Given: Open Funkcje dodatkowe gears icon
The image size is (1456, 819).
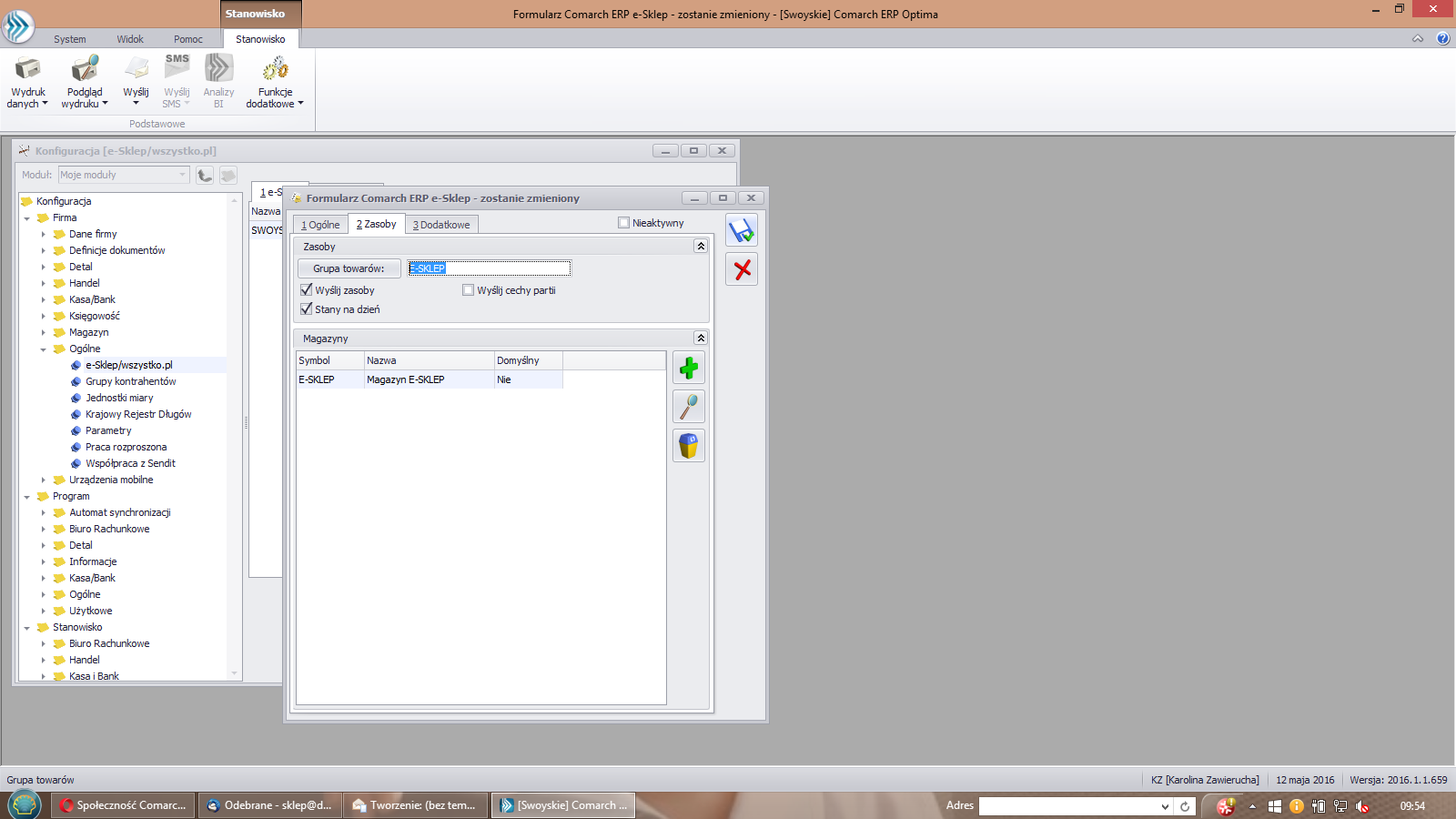Looking at the screenshot, I should pyautogui.click(x=275, y=69).
